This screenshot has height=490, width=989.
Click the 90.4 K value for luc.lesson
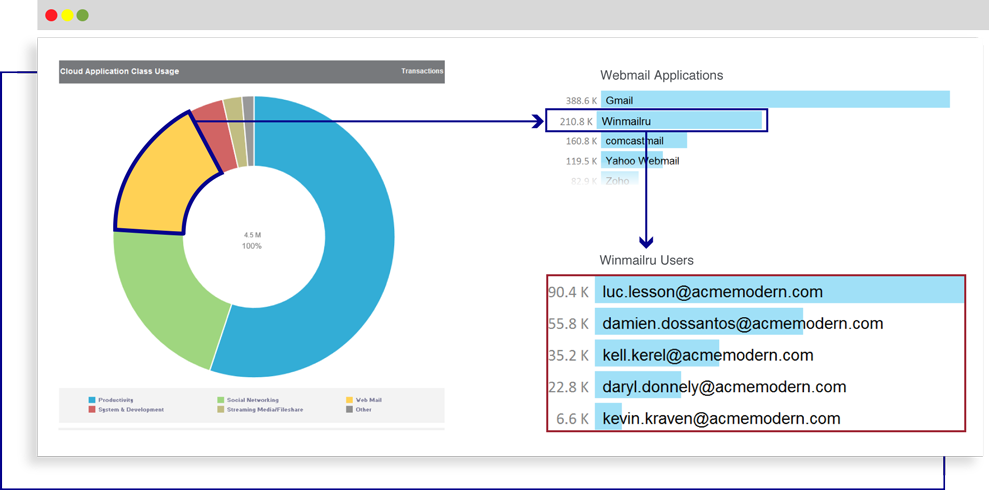point(568,293)
